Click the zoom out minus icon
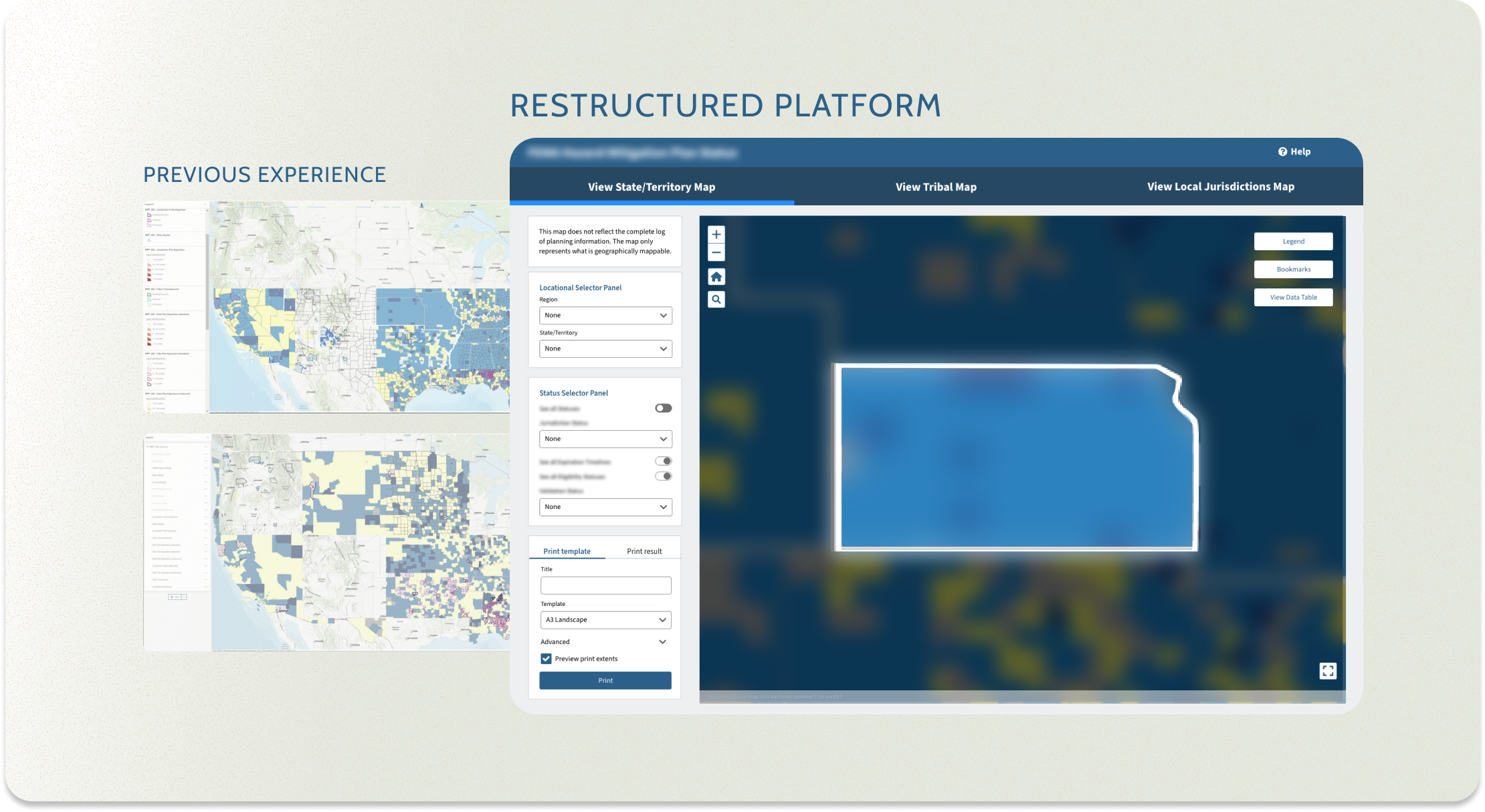The image size is (1485, 812). click(716, 252)
